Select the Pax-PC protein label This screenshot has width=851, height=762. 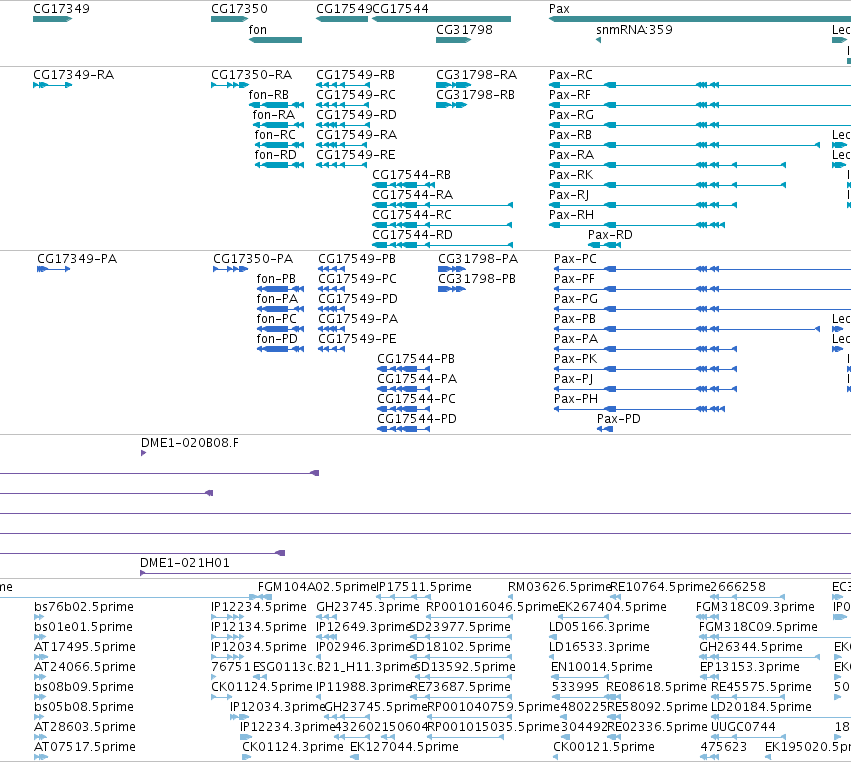(x=575, y=258)
